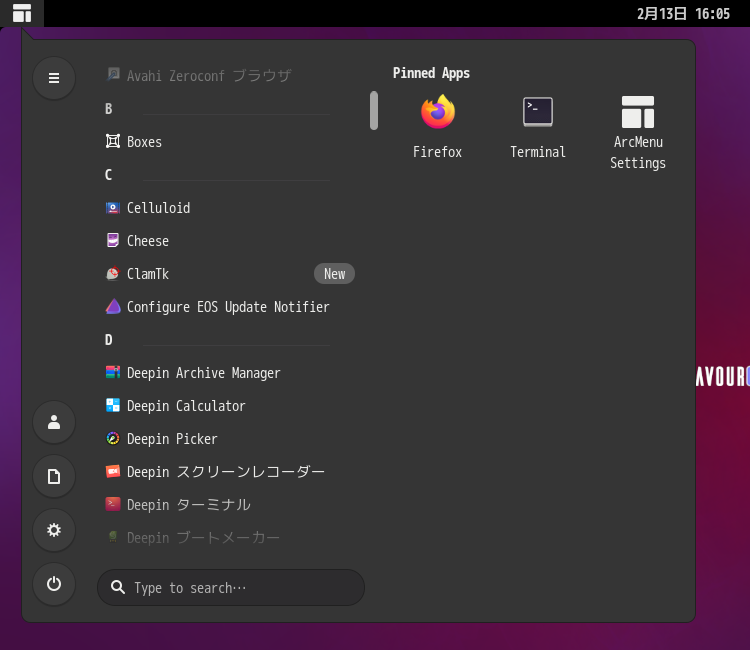Click the hamburger menu button in sidebar

pos(54,78)
